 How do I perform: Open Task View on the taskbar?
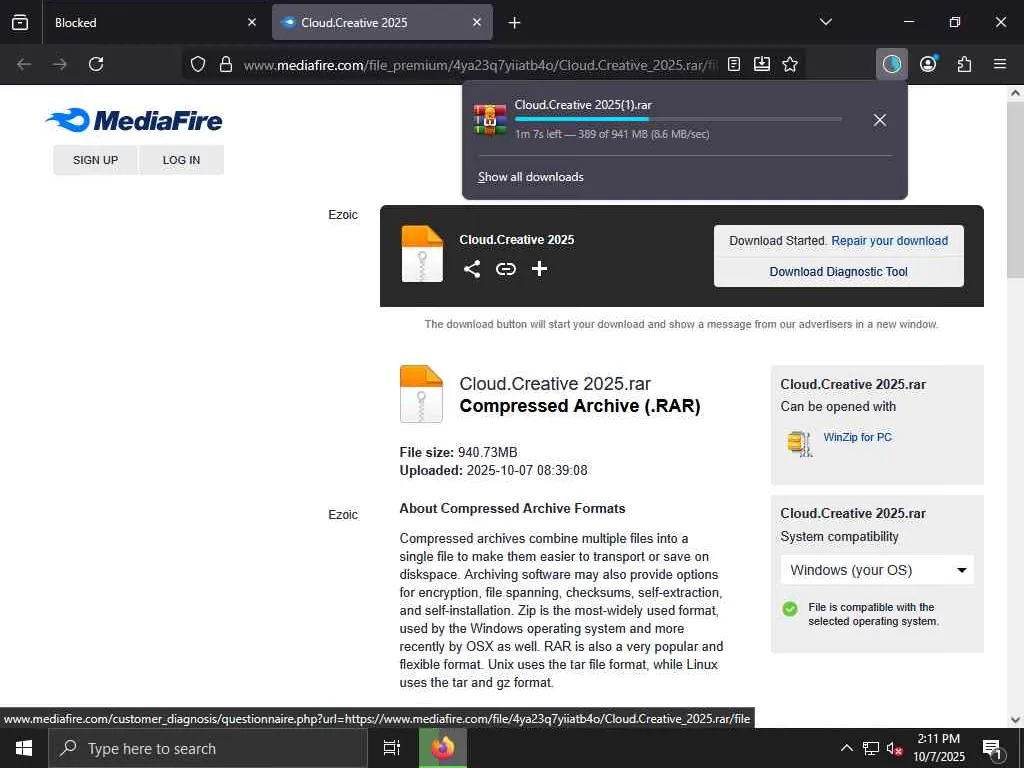pos(392,748)
